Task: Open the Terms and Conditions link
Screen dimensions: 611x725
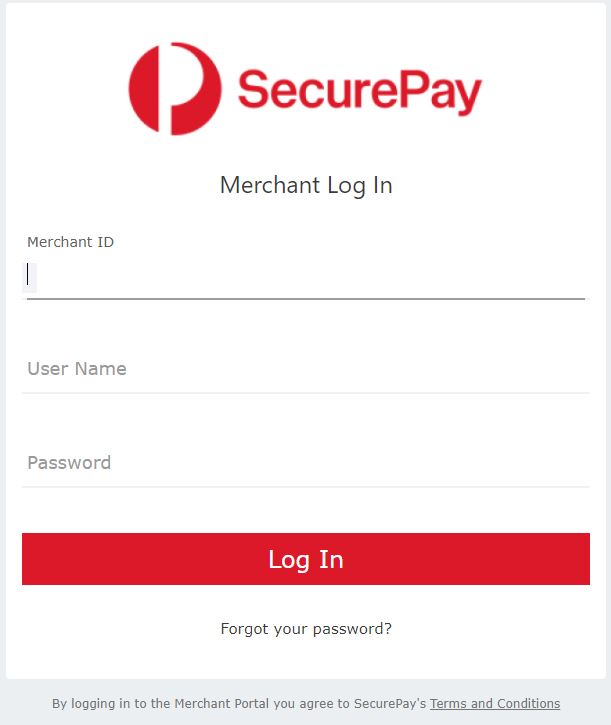Action: coord(495,703)
